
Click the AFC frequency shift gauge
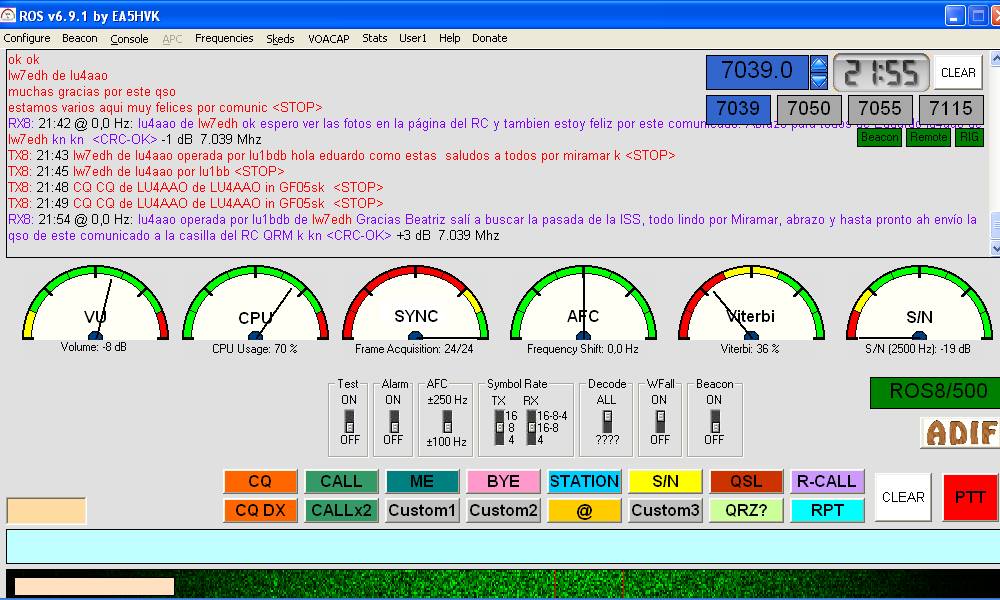pyautogui.click(x=583, y=303)
